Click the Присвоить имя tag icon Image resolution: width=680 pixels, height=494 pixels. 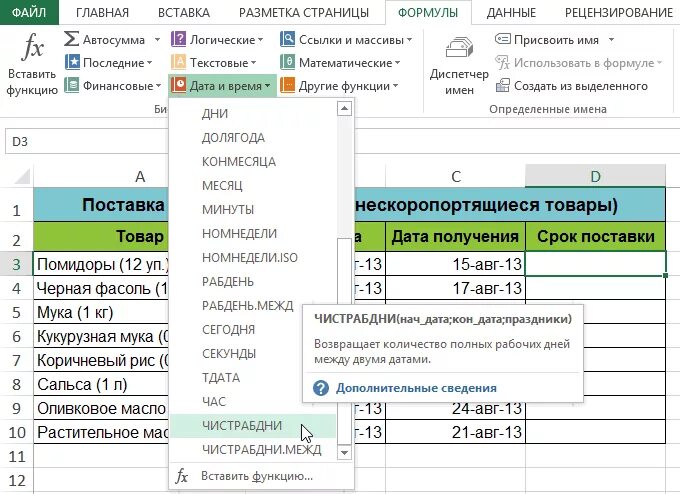point(503,39)
